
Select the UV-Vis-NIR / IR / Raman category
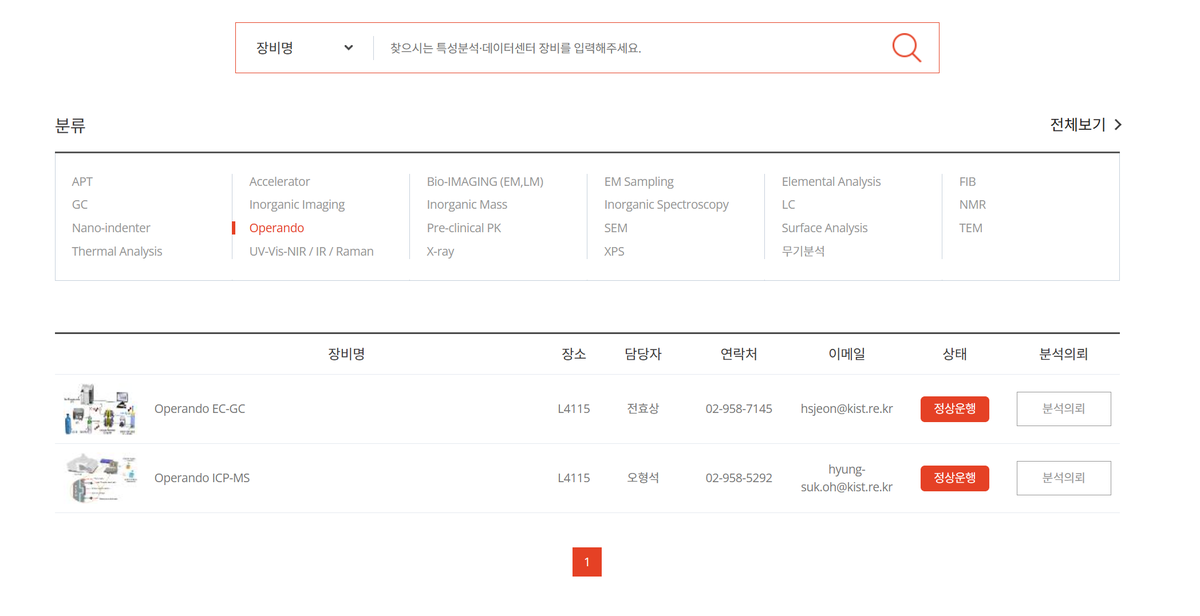coord(311,252)
